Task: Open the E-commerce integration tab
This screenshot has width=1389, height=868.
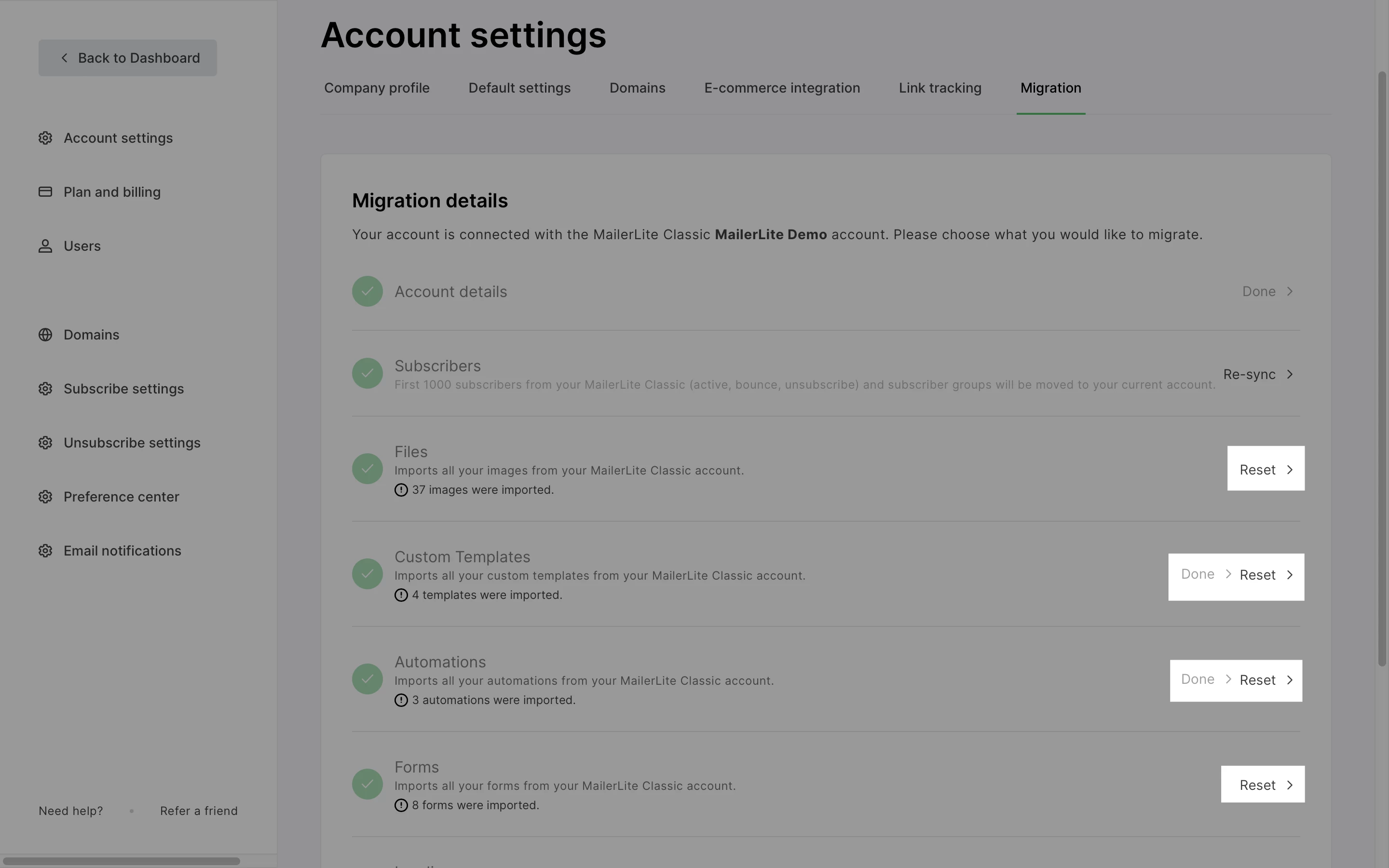Action: [x=782, y=88]
